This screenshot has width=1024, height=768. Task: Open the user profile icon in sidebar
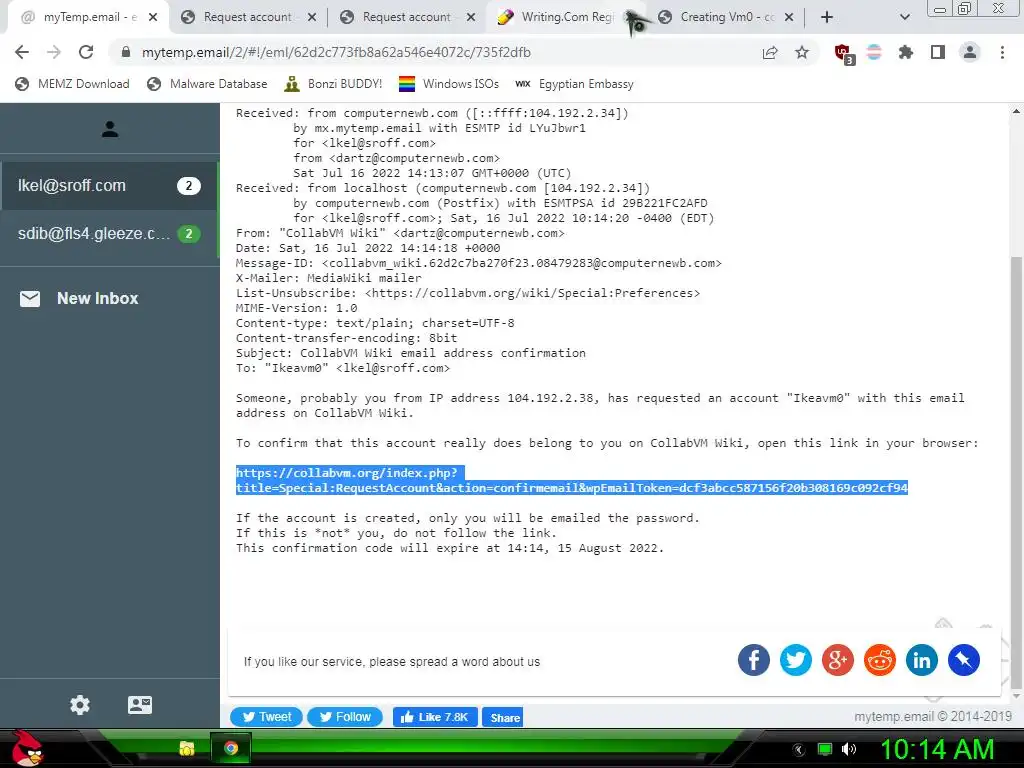pos(110,129)
